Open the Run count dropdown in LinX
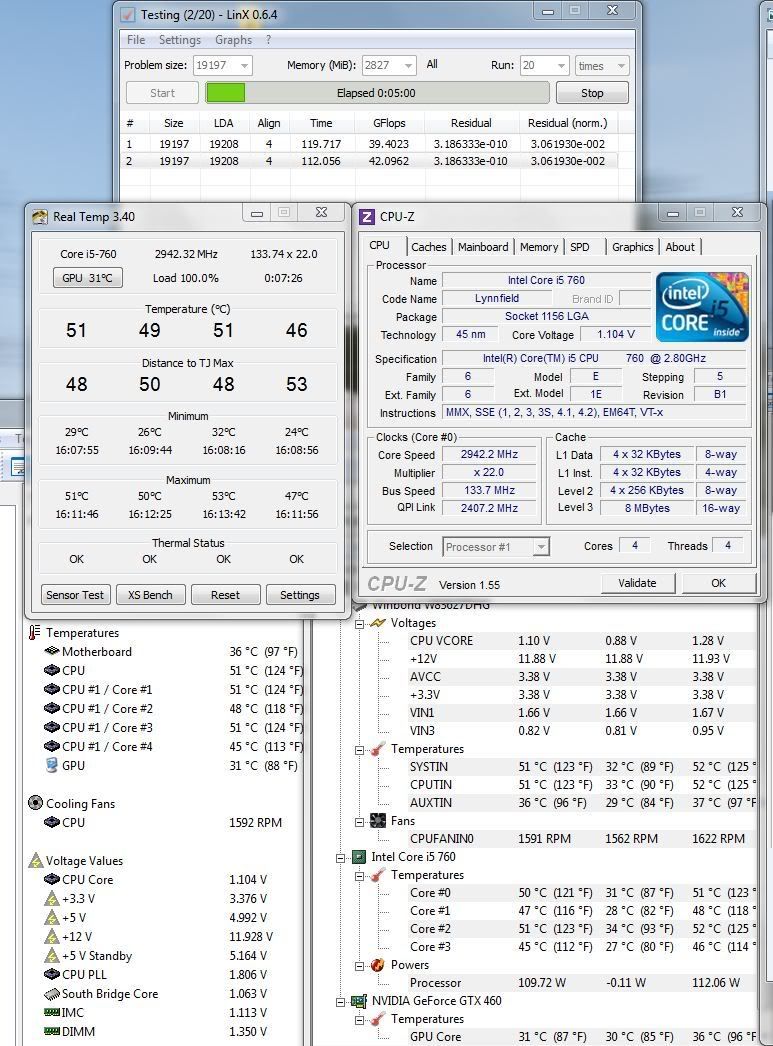 [562, 65]
